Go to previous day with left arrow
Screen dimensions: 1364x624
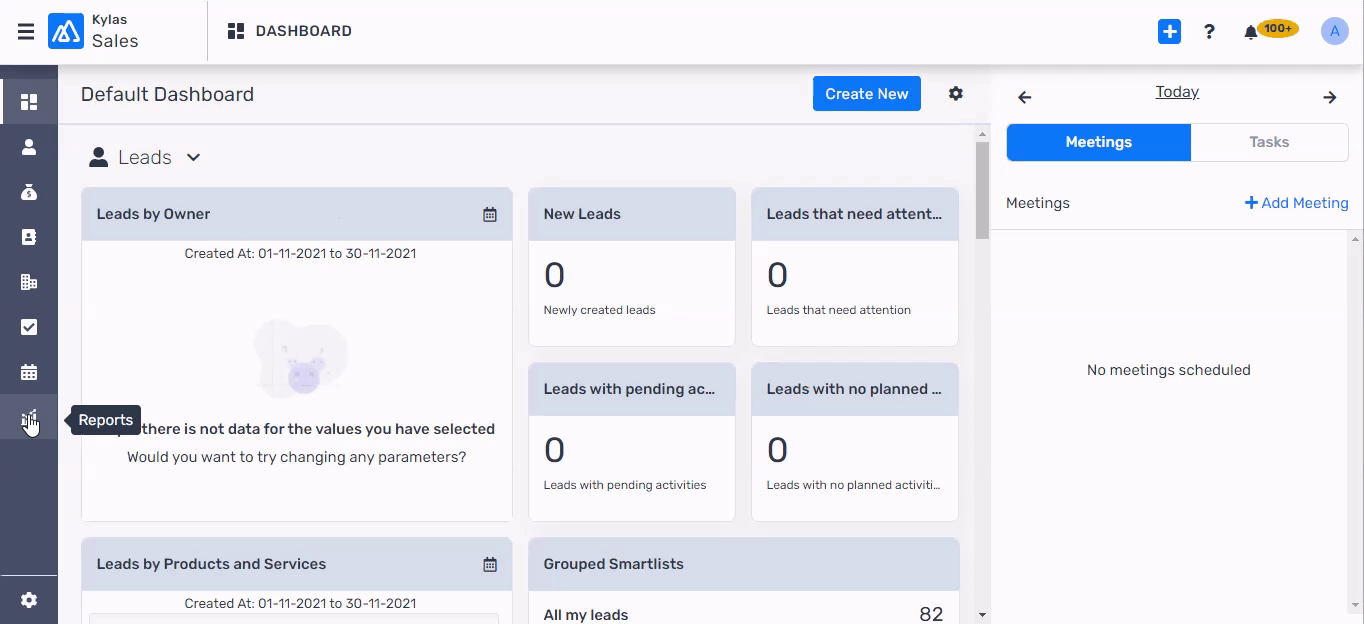(1024, 97)
